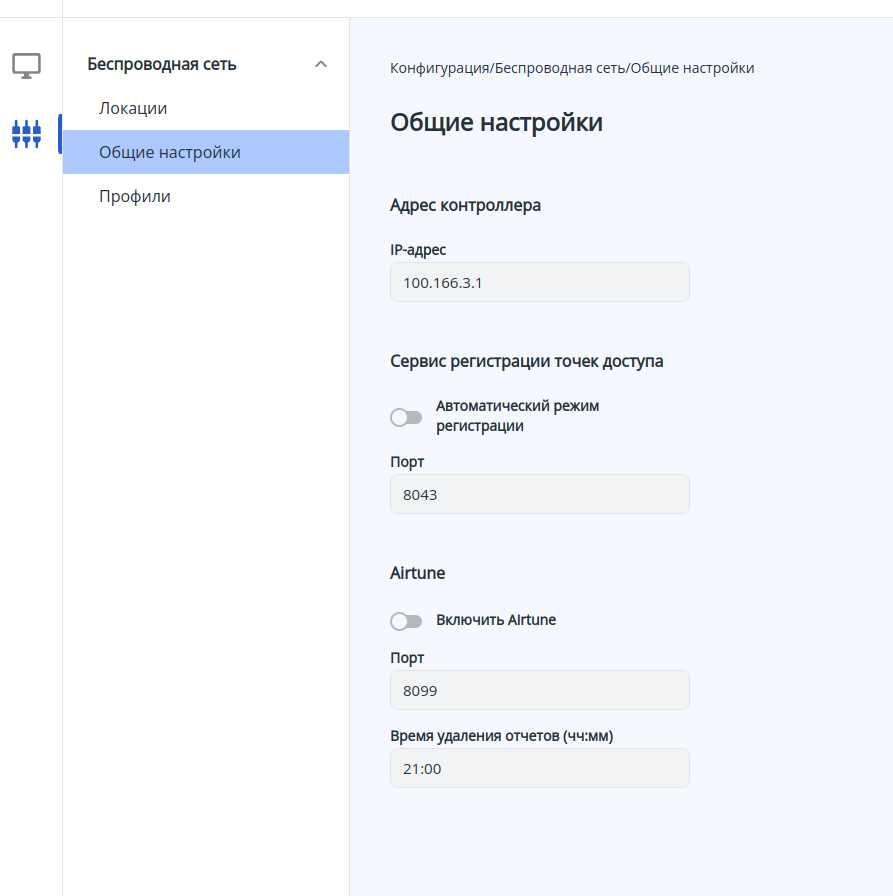Image resolution: width=893 pixels, height=896 pixels.
Task: Click the Беспроводная сеть menu header
Action: pos(162,64)
